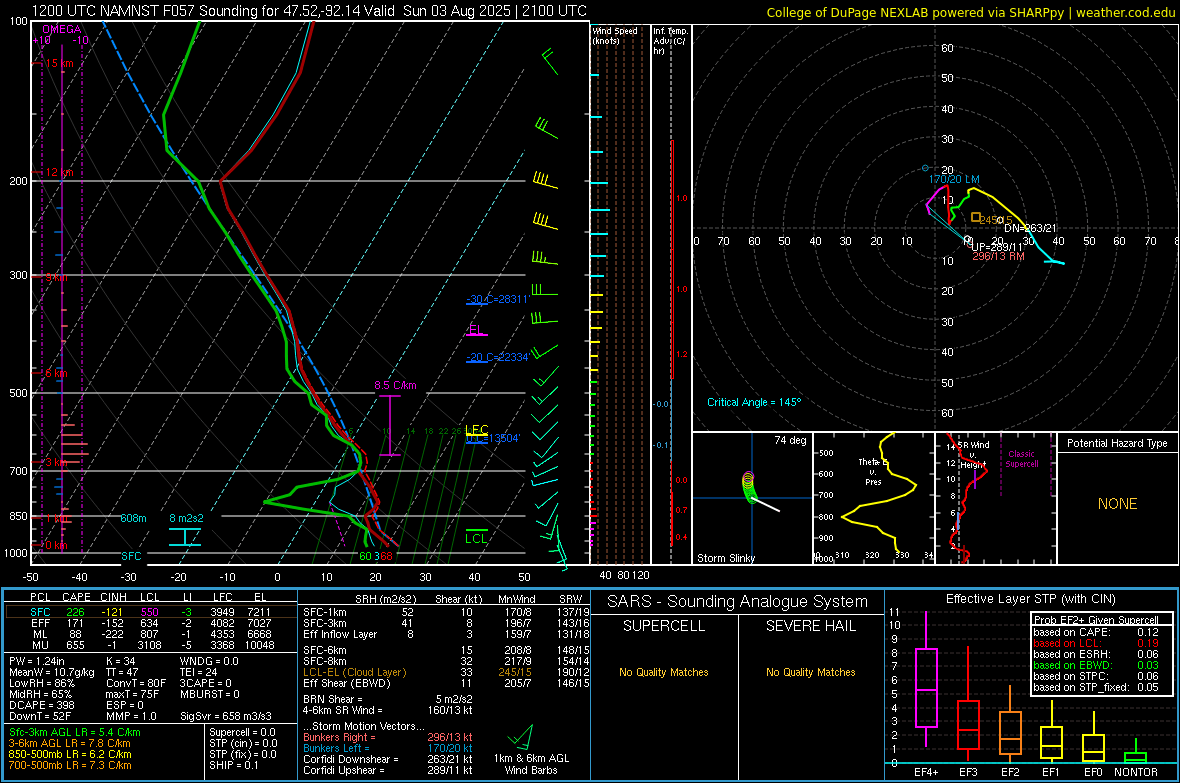This screenshot has width=1180, height=783.
Task: Click the NONE hazard type value
Action: pyautogui.click(x=1117, y=504)
